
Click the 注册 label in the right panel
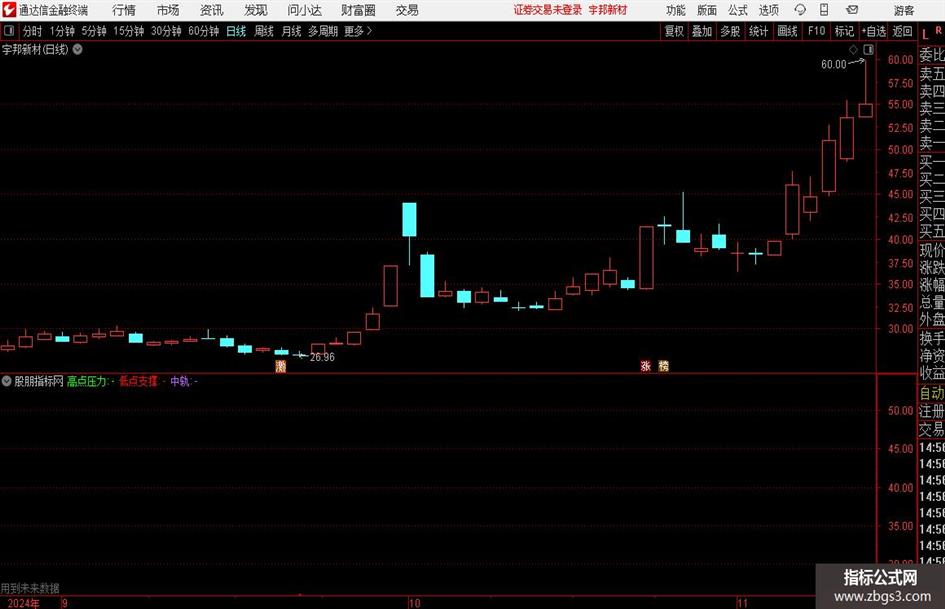coord(932,411)
